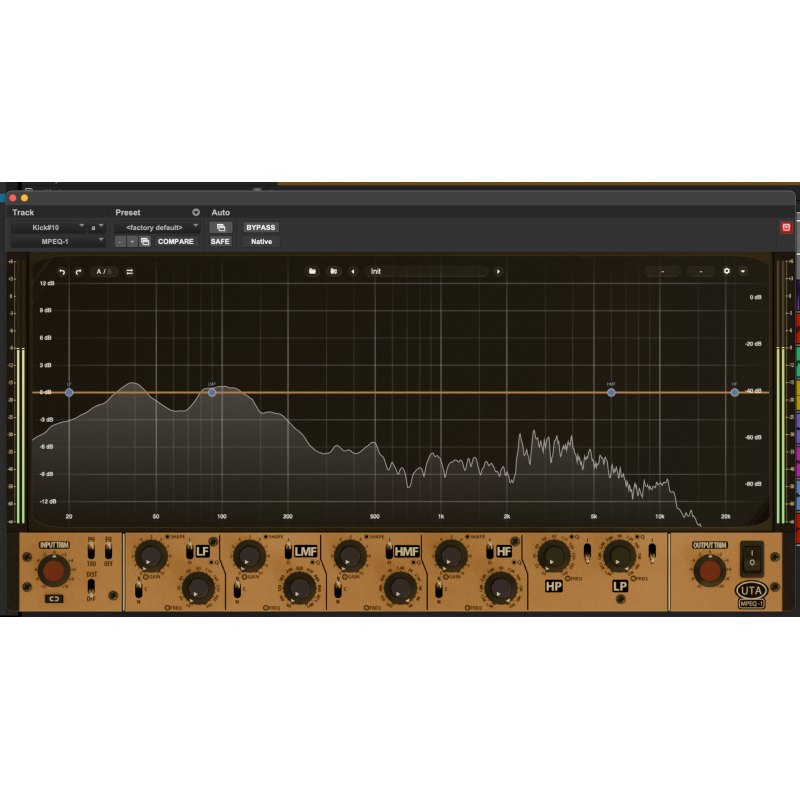800x800 pixels.
Task: Flip the EQ OFF switch
Action: coord(108,551)
